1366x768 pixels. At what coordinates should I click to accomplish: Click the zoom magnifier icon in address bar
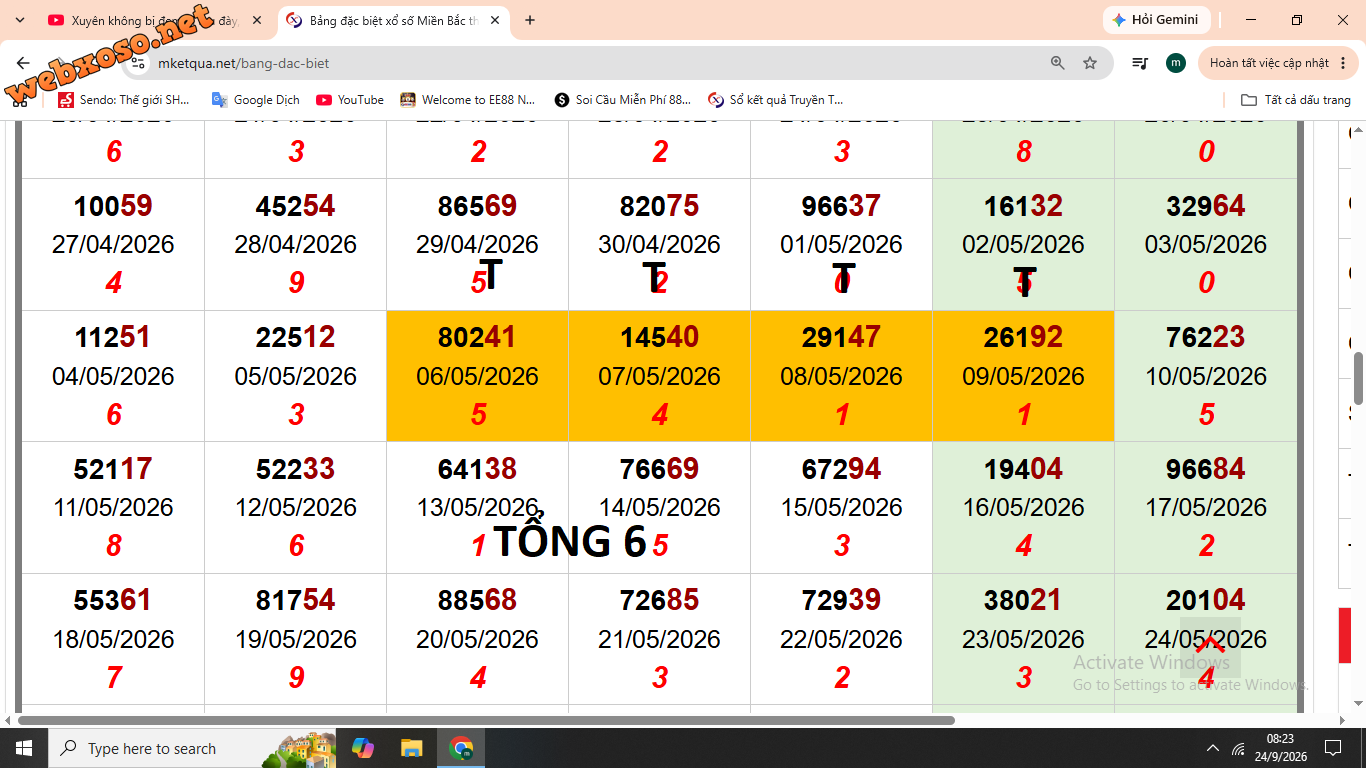[1058, 63]
